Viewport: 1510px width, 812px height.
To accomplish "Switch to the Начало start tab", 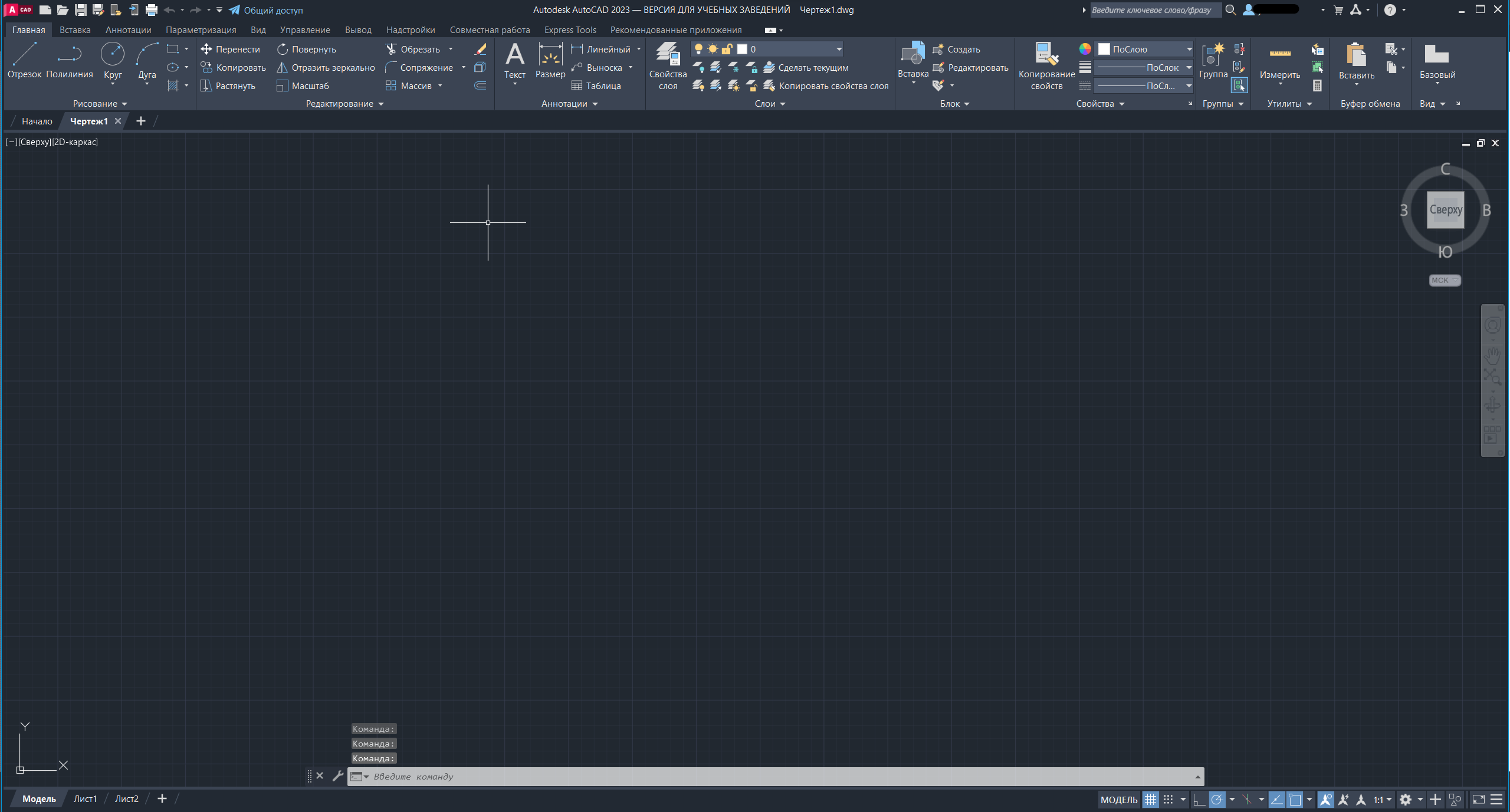I will click(37, 121).
